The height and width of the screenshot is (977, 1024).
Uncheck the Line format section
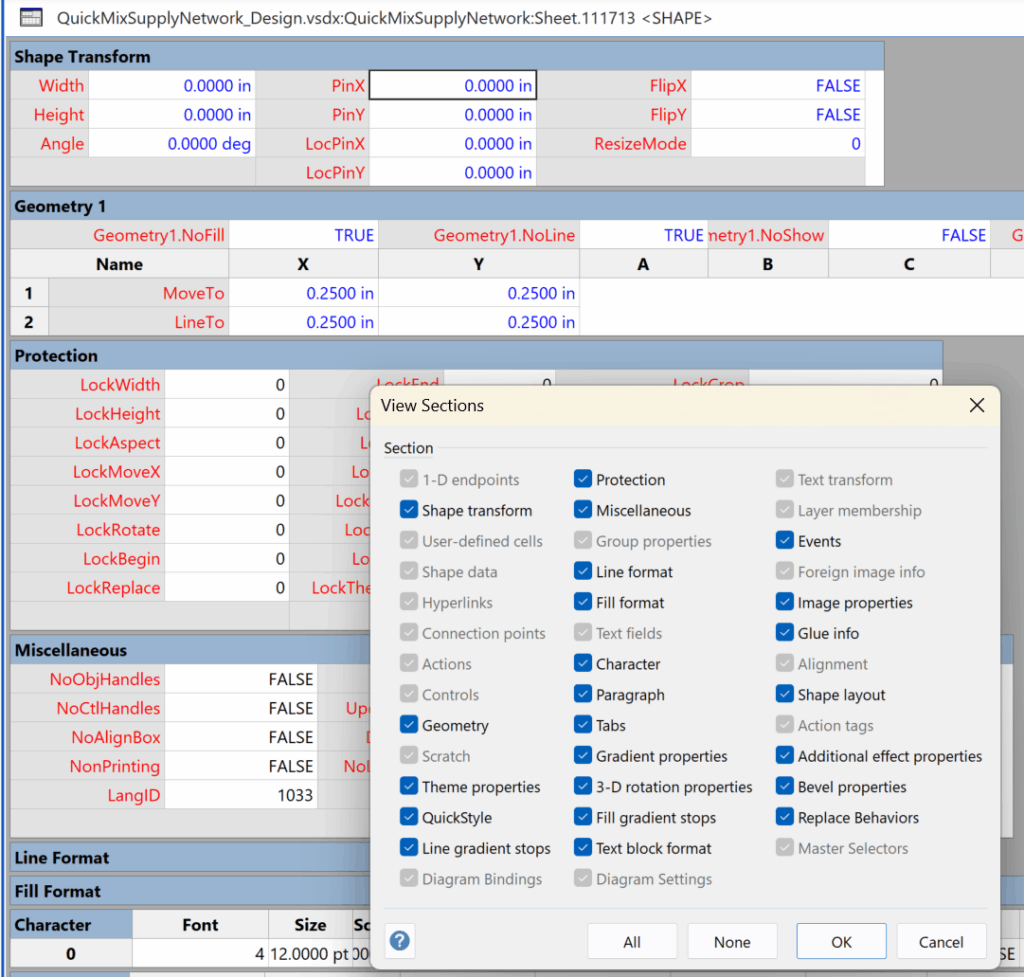(583, 572)
